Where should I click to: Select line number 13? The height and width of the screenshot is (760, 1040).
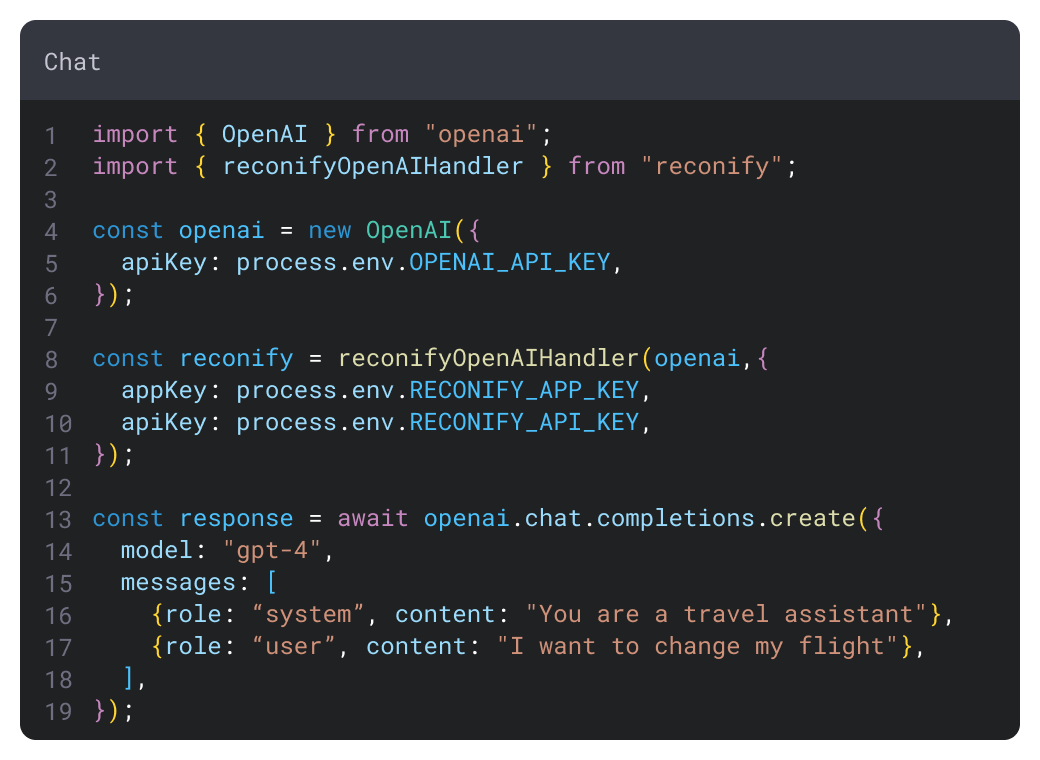[x=57, y=518]
